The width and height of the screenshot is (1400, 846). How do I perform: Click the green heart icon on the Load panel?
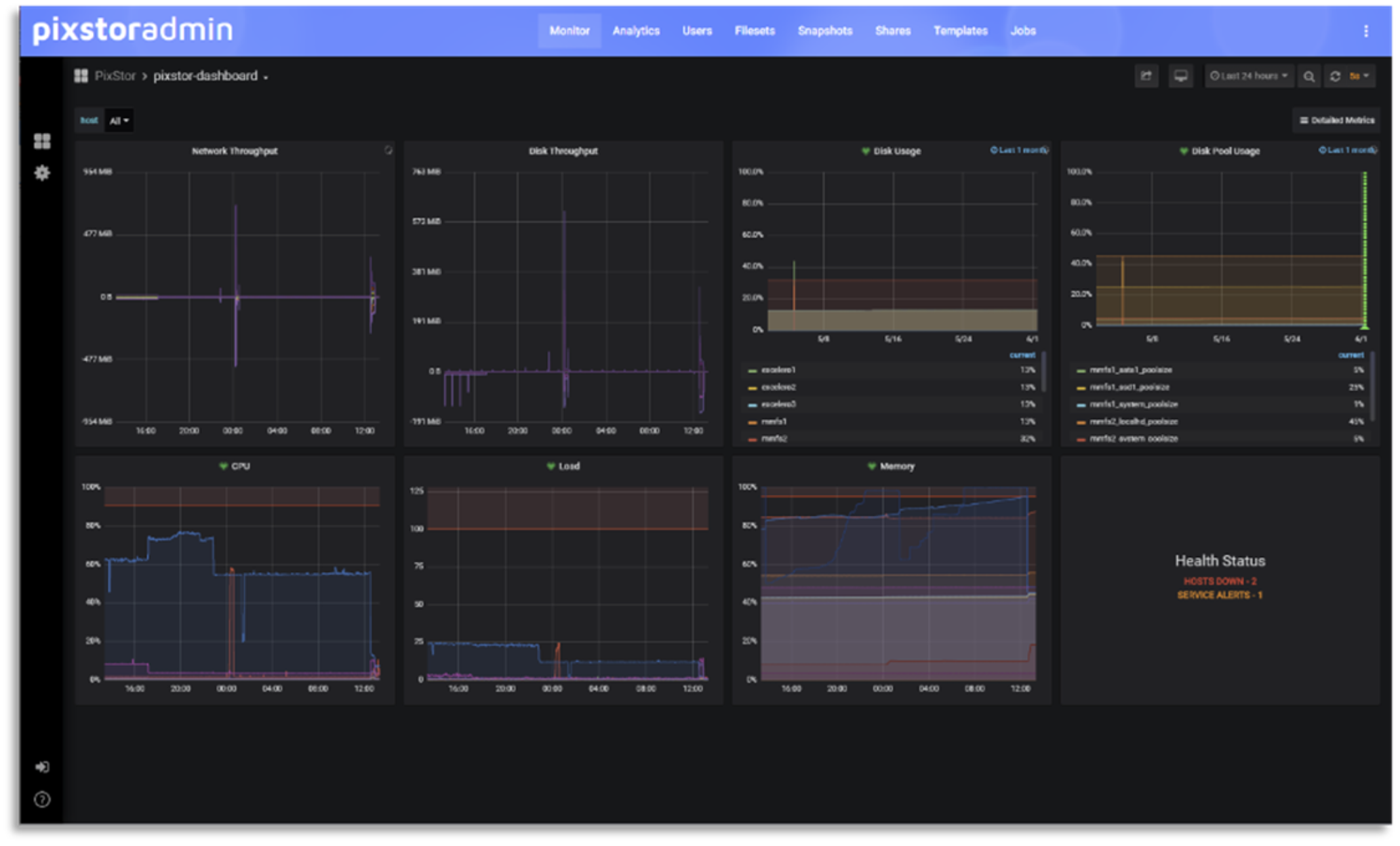(551, 466)
